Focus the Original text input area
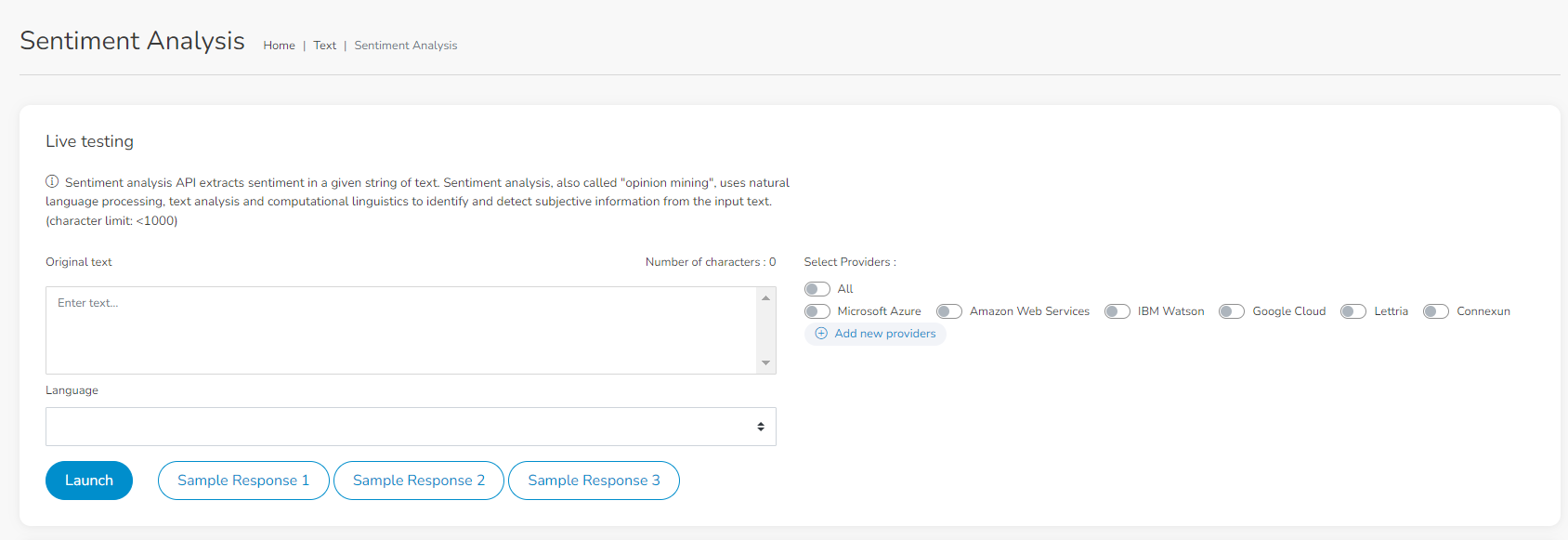This screenshot has width=1568, height=540. point(401,330)
